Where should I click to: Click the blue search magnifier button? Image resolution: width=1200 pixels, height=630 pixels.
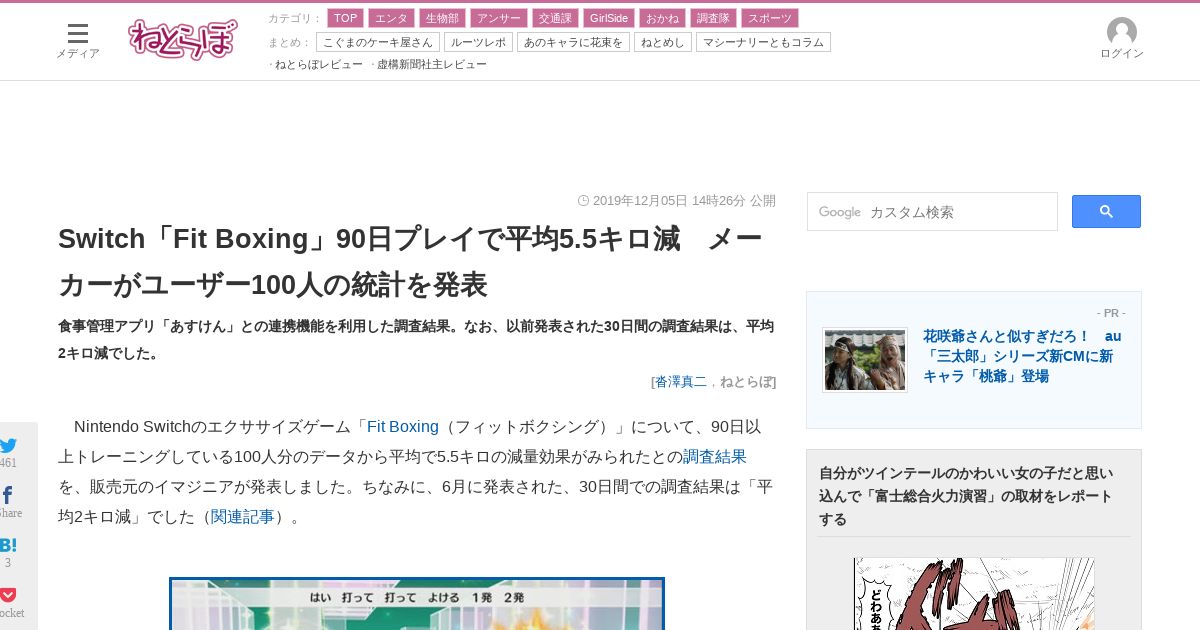pyautogui.click(x=1106, y=212)
